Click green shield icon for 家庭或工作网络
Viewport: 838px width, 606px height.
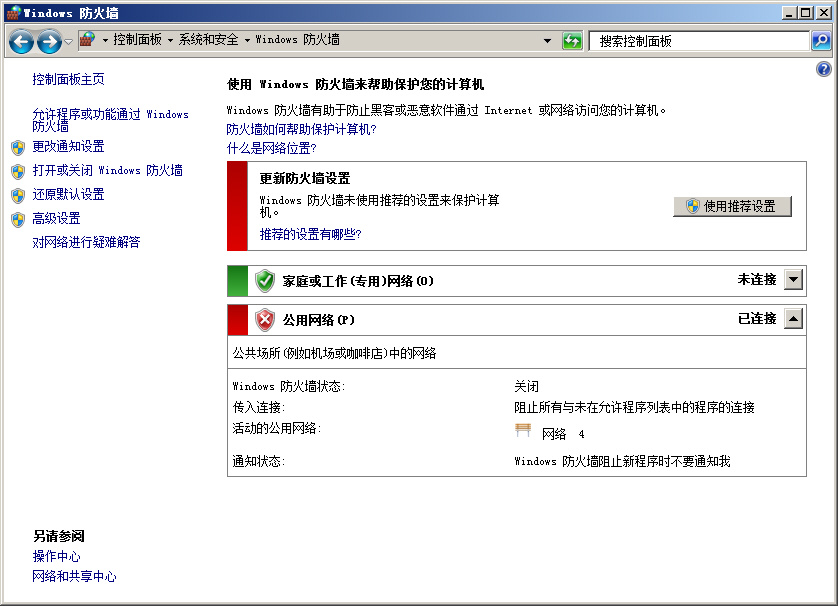tap(265, 281)
